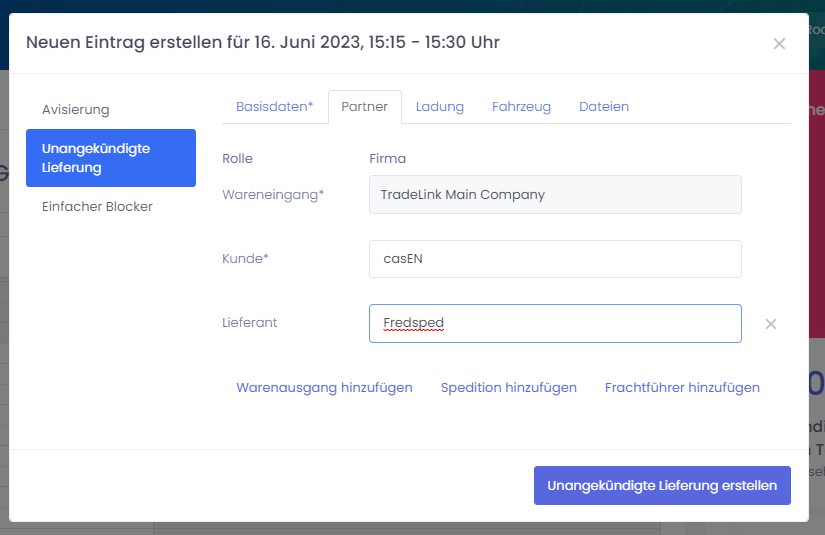Add a Warenausgang partner
825x535 pixels.
pos(324,388)
